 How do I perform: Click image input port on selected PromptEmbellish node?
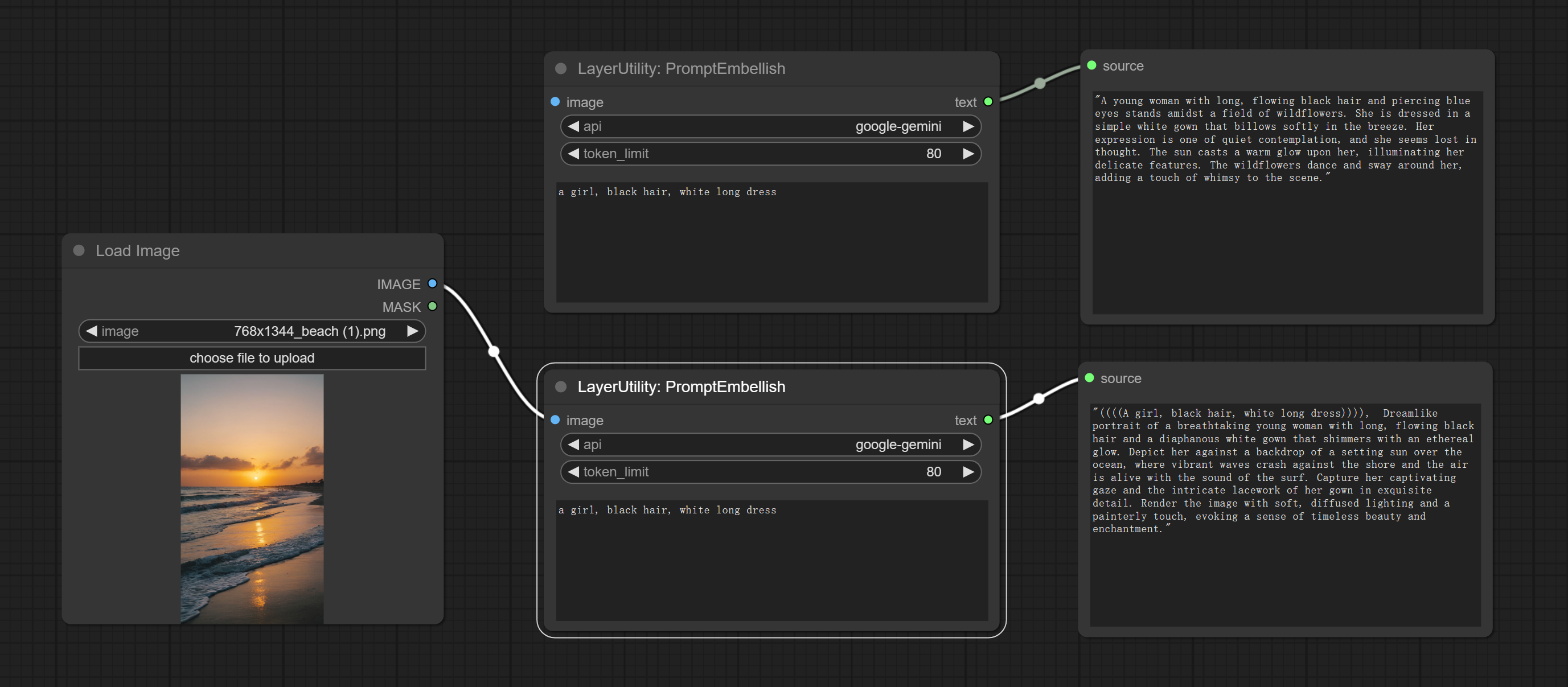coord(555,420)
